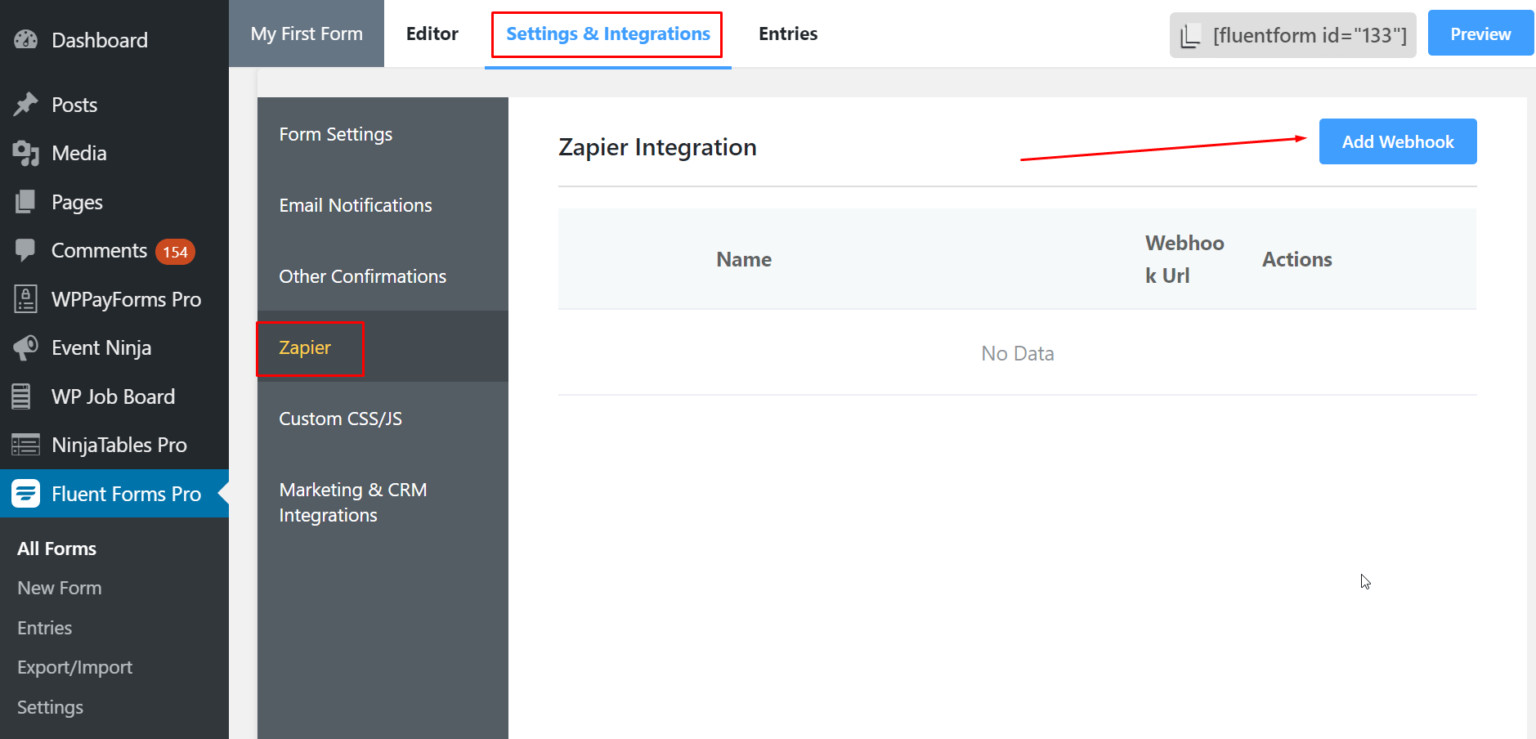The image size is (1536, 739).
Task: Click the Event Ninja megaphone icon
Action: tap(25, 347)
